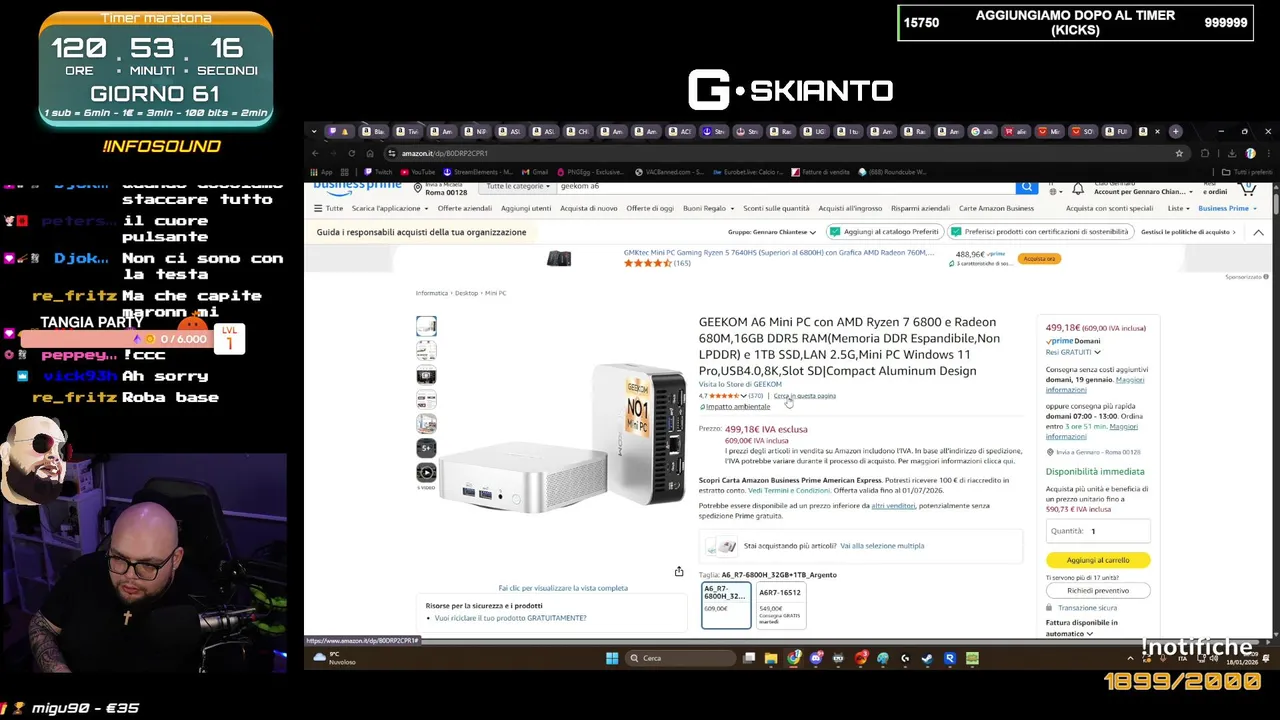Open the browser downloads icon
1280x720 pixels.
(x=1231, y=153)
